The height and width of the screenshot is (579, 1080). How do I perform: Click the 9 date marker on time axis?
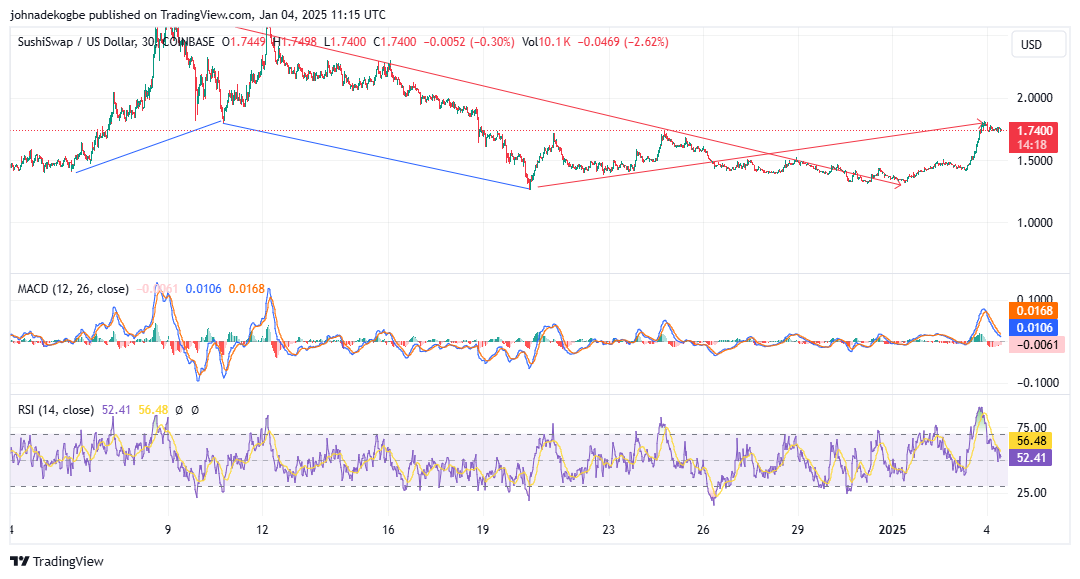coord(168,530)
